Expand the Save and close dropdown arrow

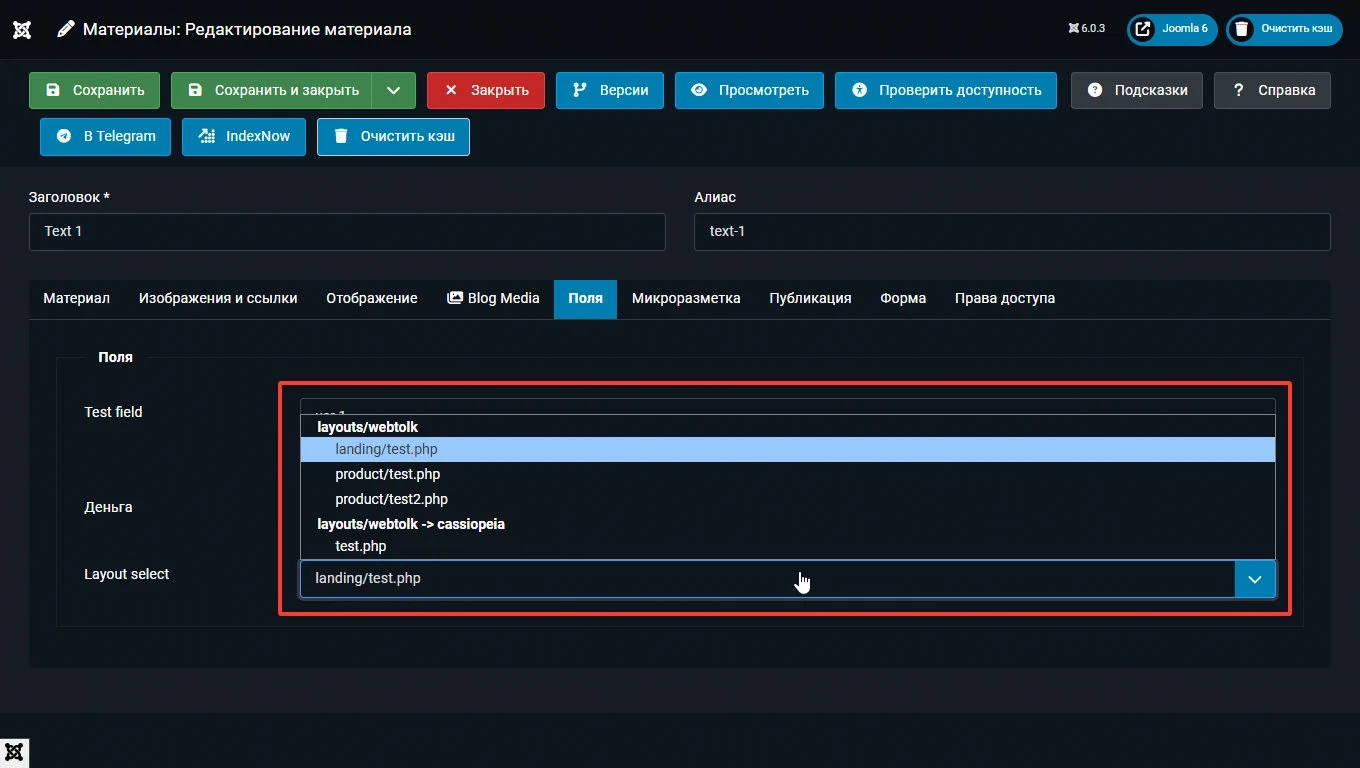pos(394,90)
